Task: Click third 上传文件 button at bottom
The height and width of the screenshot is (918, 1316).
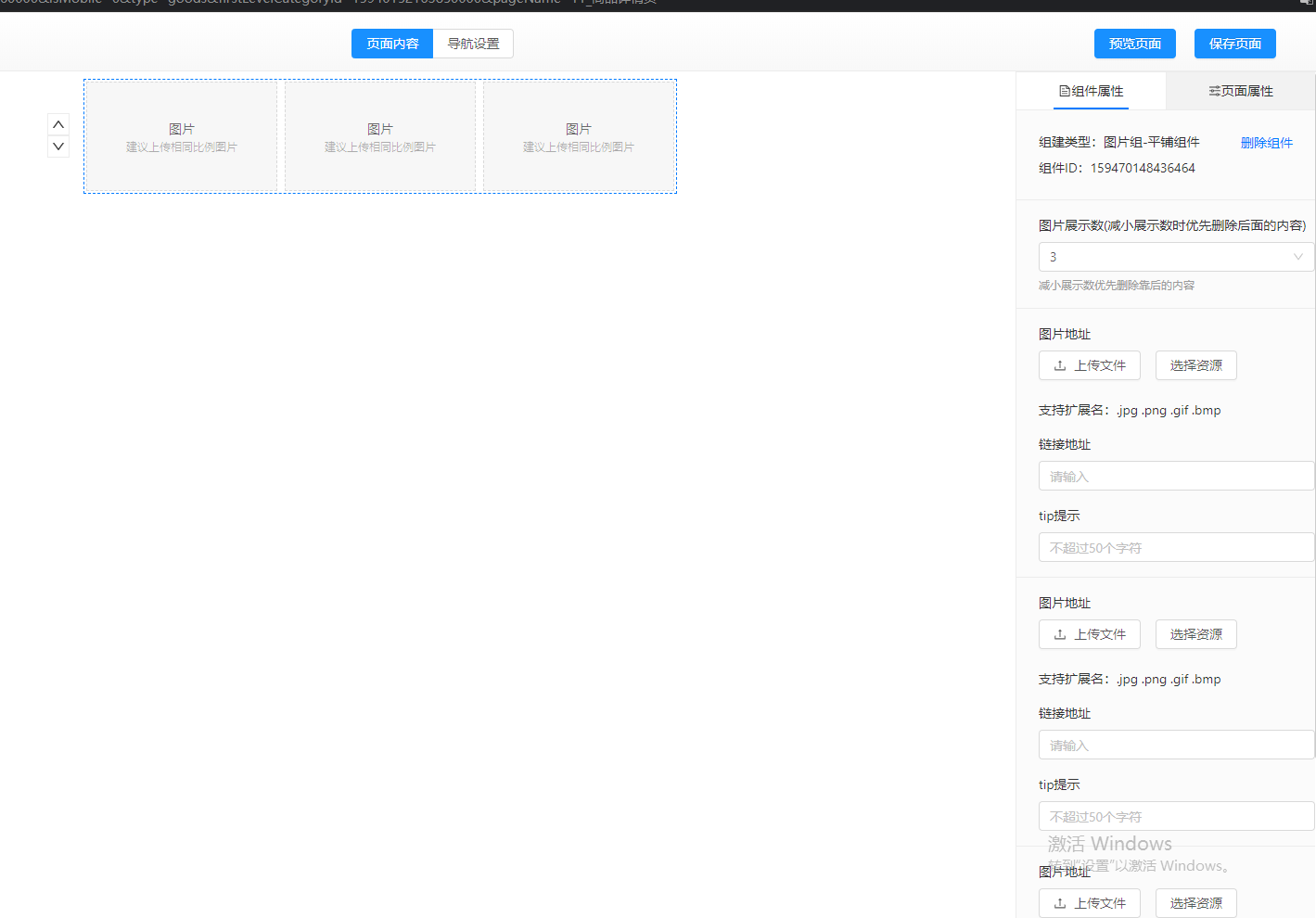Action: (x=1090, y=903)
